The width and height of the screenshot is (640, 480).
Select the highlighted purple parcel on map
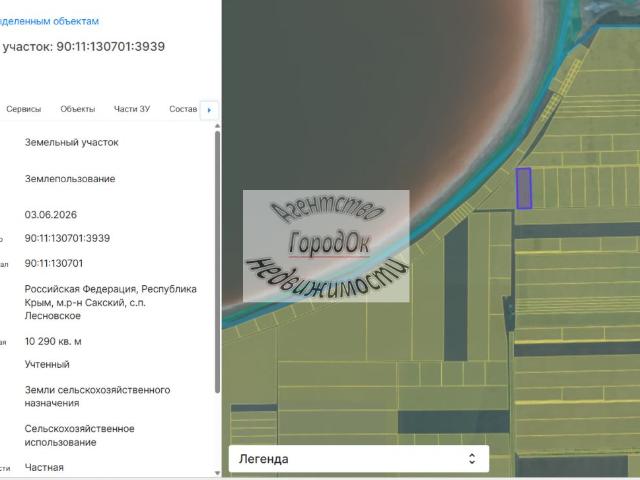point(524,188)
